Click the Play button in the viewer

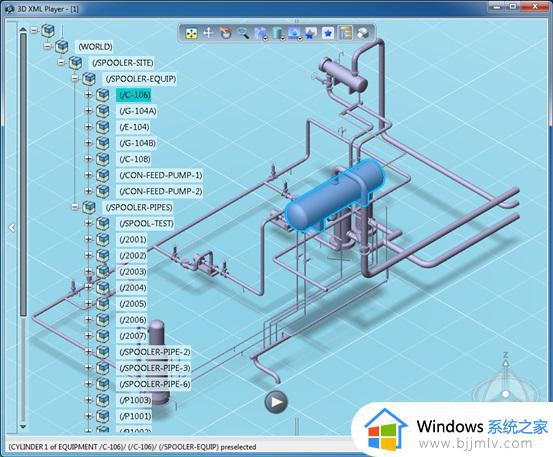click(276, 402)
